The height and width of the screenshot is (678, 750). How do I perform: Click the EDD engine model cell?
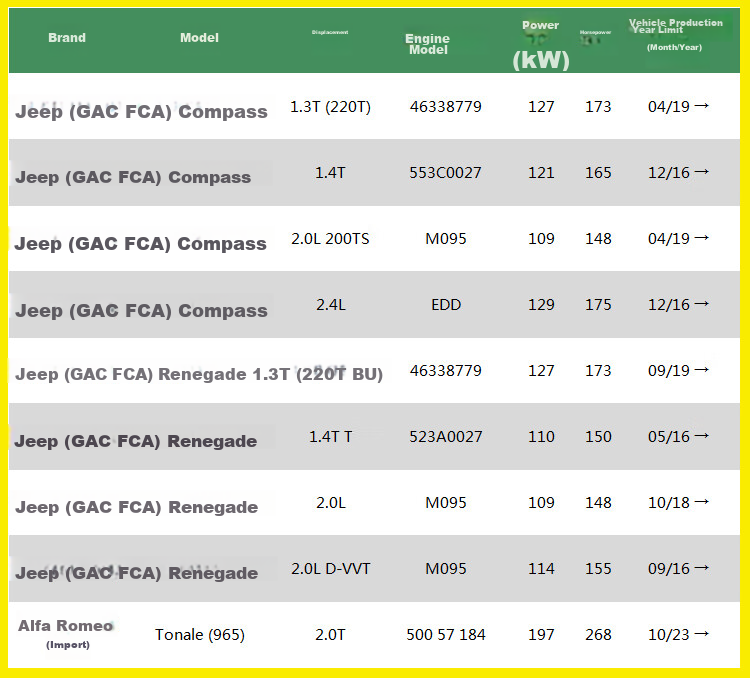point(446,304)
